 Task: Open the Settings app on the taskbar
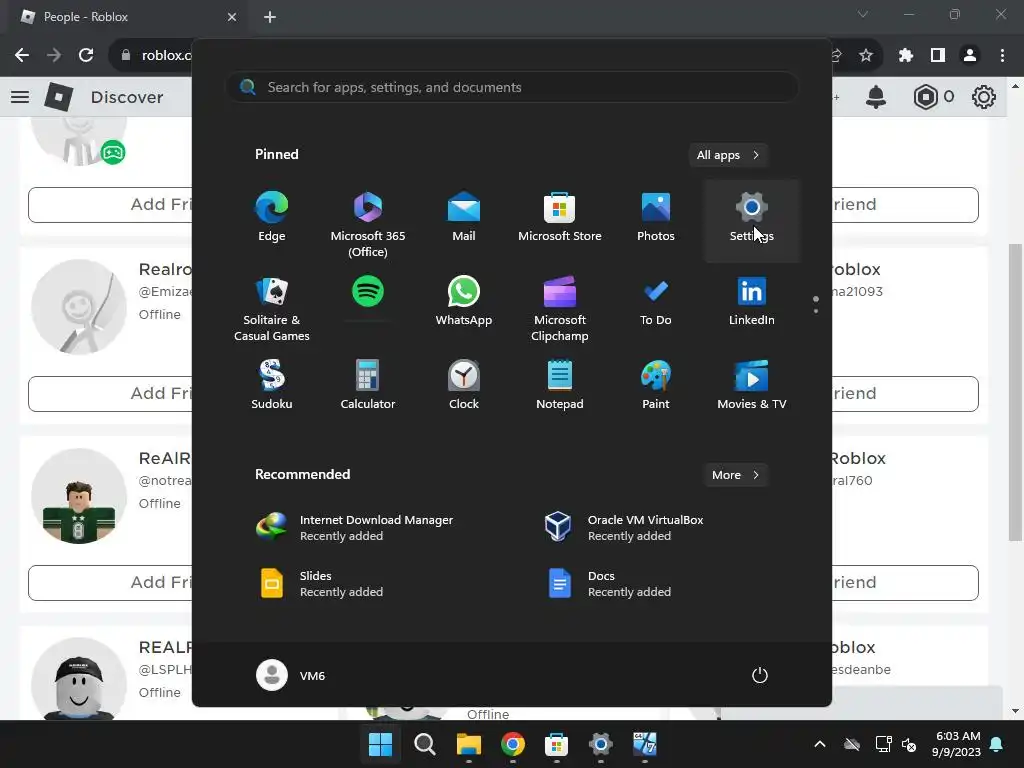coord(600,744)
